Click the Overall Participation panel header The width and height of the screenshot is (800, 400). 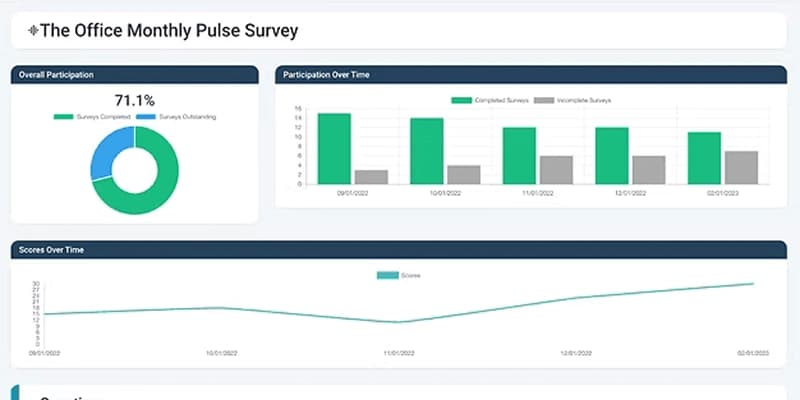135,75
